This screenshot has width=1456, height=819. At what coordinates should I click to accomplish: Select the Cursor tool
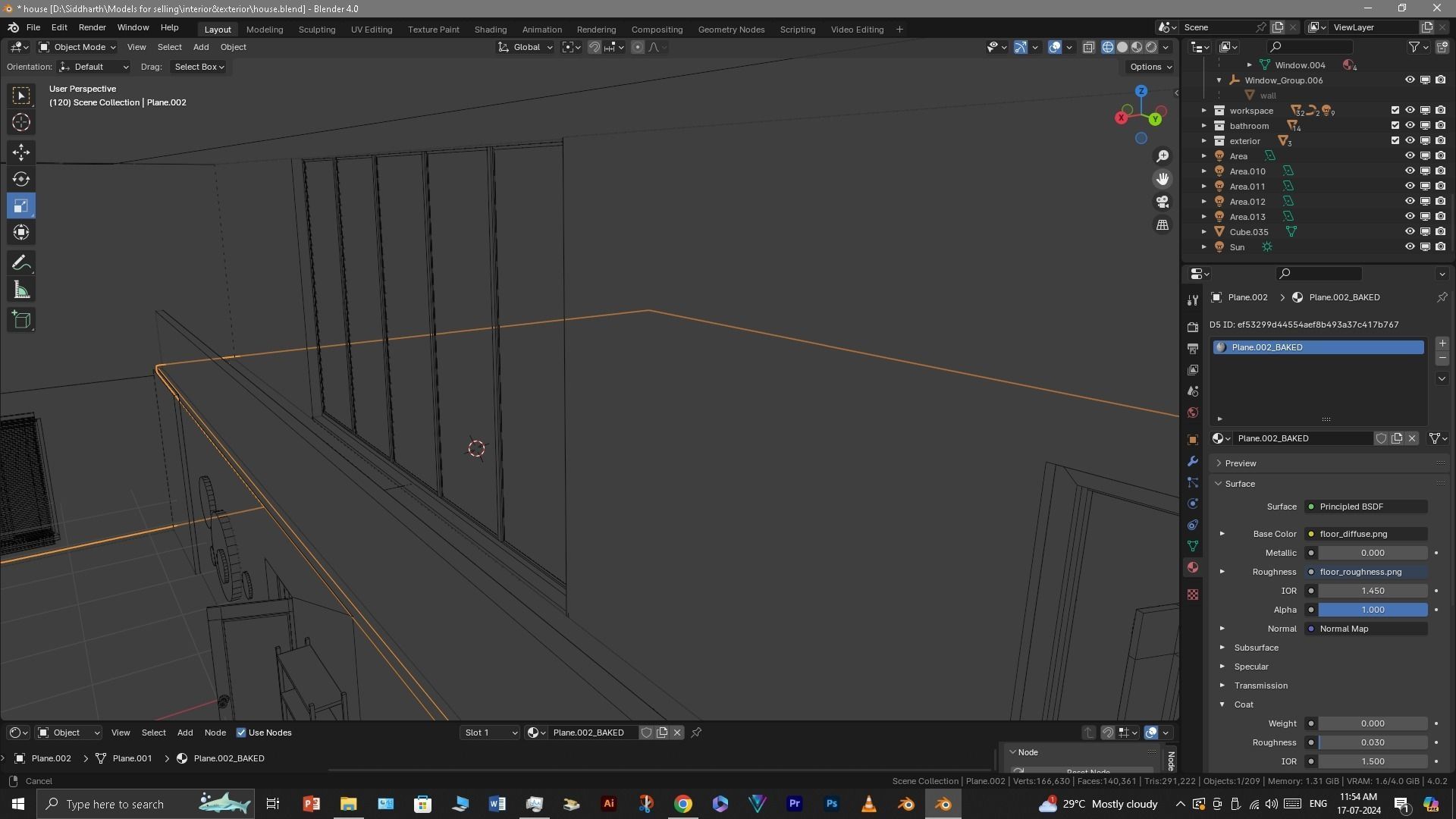click(21, 122)
